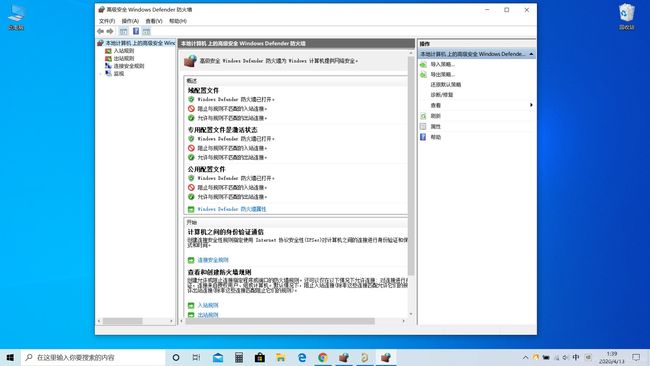The width and height of the screenshot is (650, 366).
Task: Open the Mail app from the taskbar
Action: coord(218,357)
